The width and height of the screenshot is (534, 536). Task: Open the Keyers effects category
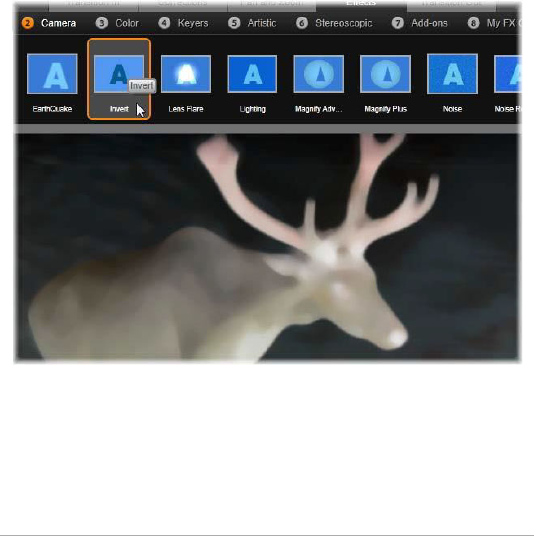coord(183,23)
